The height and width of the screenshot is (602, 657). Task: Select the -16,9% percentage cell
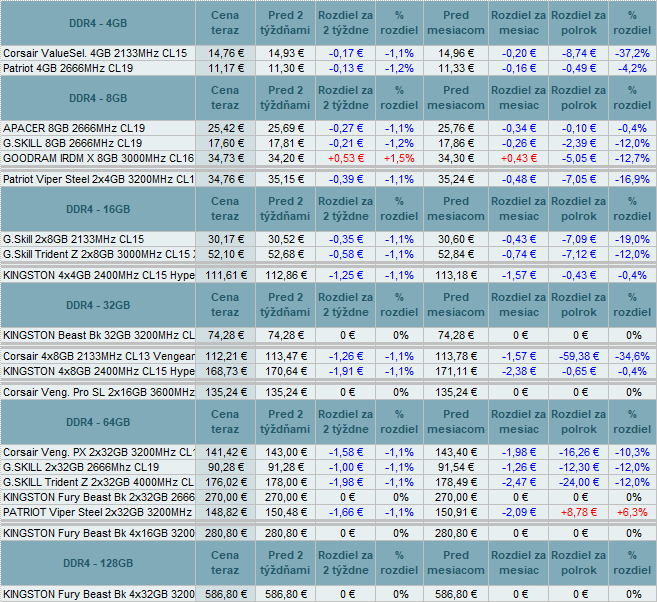tap(632, 180)
